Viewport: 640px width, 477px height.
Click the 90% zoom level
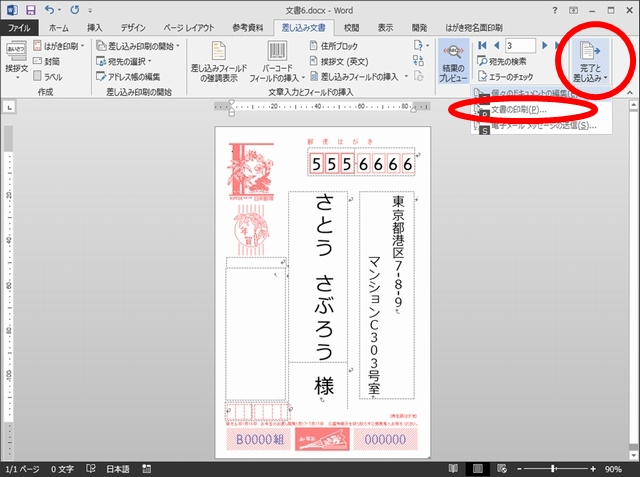(613, 469)
